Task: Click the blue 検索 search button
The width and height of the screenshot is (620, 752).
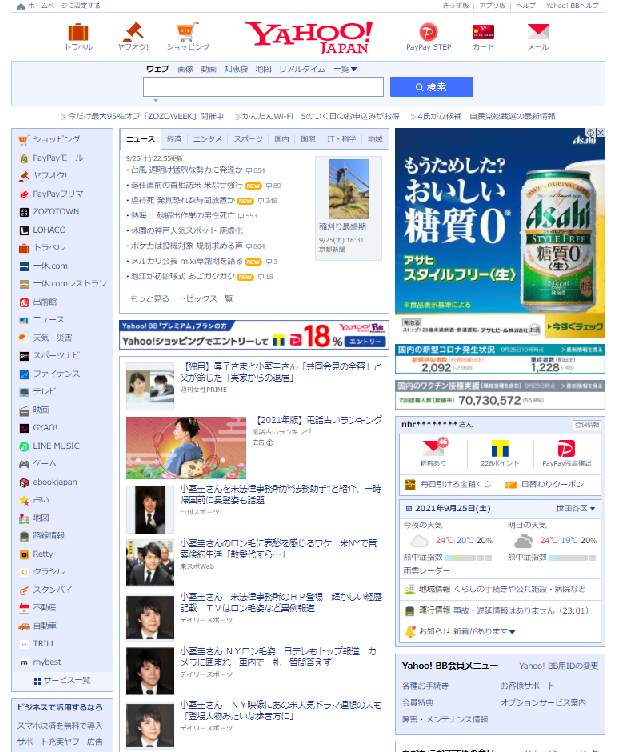Action: 431,87
